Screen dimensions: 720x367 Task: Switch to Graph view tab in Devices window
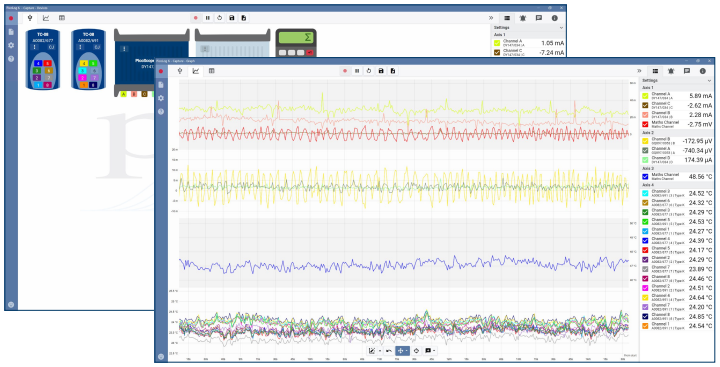pyautogui.click(x=46, y=18)
